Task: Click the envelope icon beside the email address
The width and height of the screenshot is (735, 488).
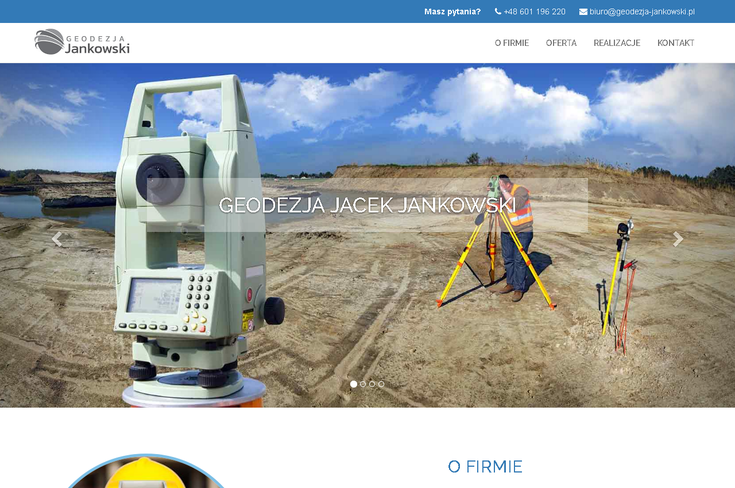Action: [583, 12]
